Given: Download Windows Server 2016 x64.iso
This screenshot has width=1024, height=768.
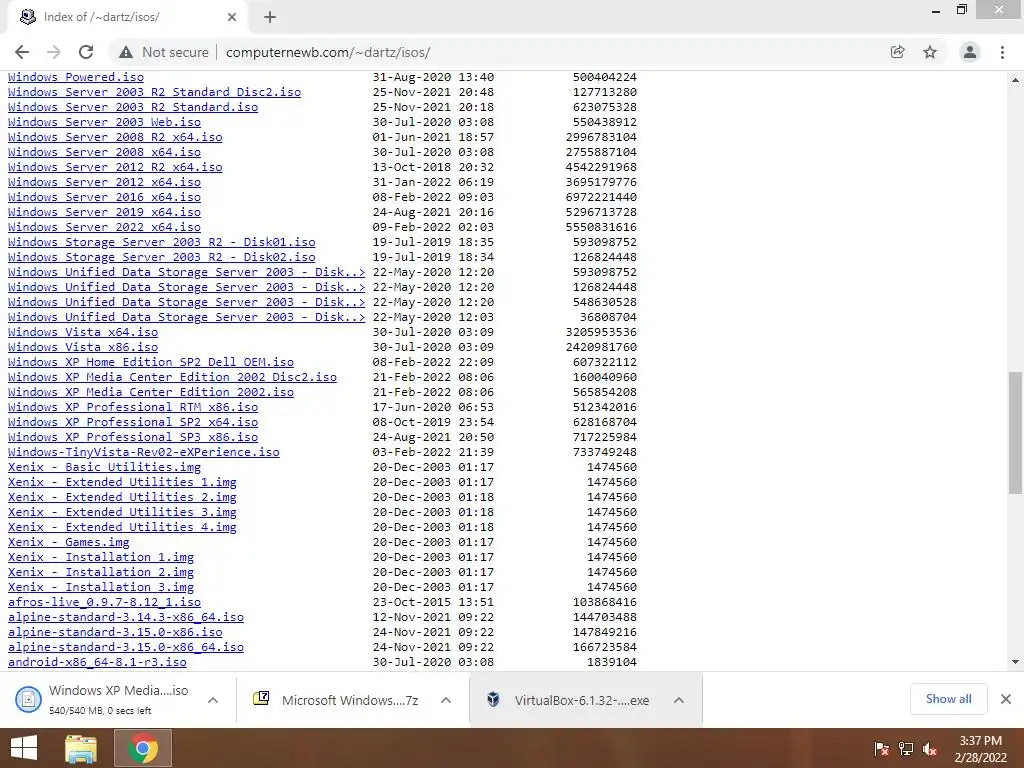Looking at the screenshot, I should 104,197.
